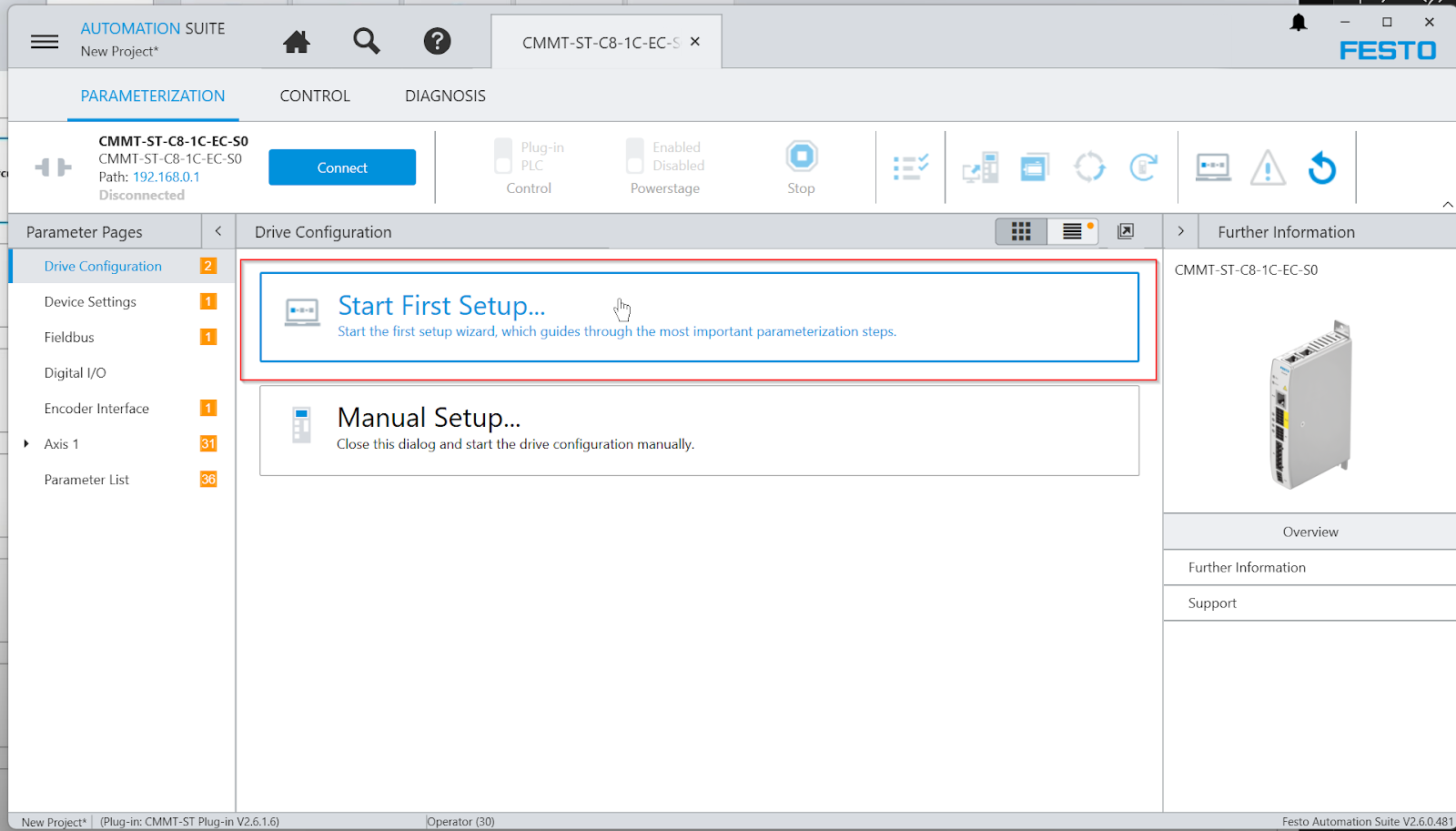This screenshot has width=1456, height=831.
Task: Click the FESTO logo
Action: point(1388,51)
